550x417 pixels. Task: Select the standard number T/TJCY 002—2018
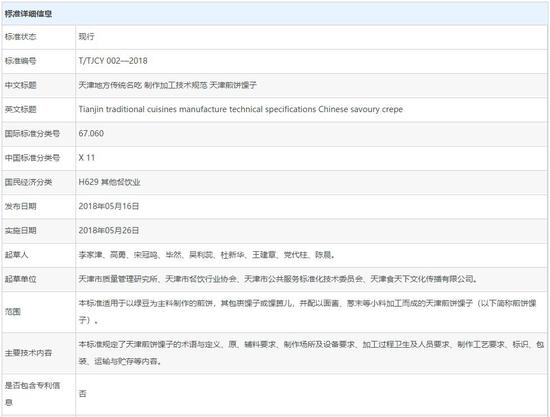pyautogui.click(x=113, y=61)
